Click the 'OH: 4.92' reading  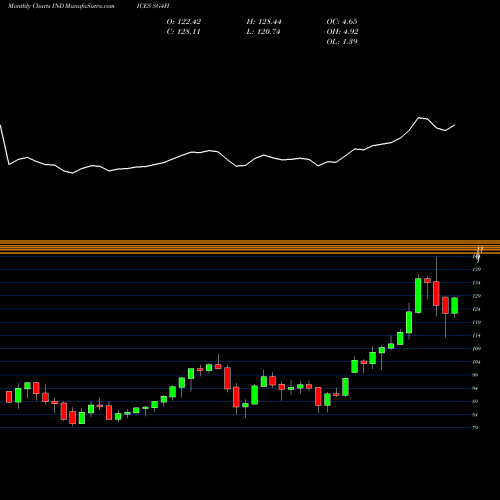[x=342, y=32]
